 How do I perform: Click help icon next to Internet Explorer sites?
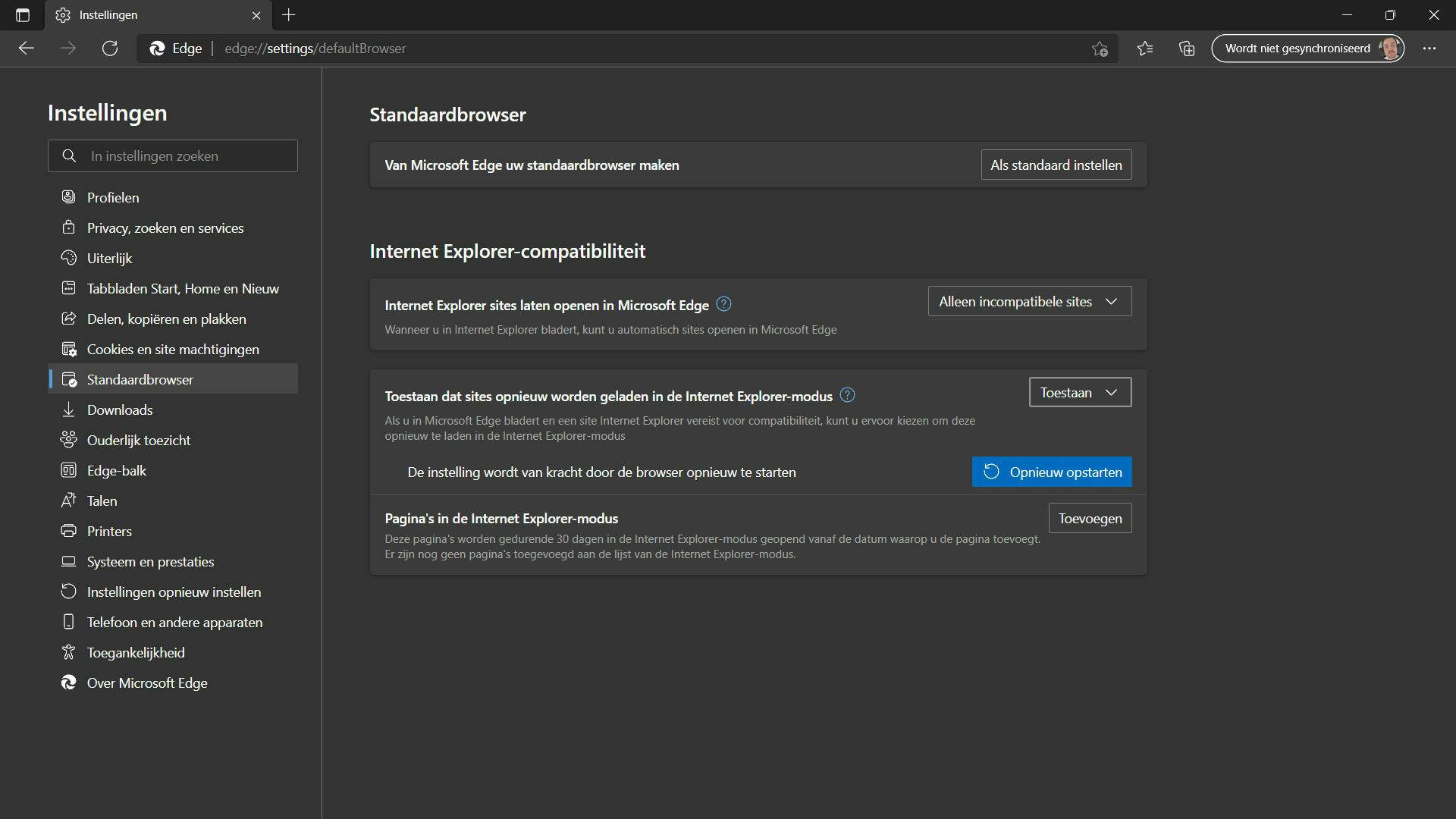[x=723, y=304]
